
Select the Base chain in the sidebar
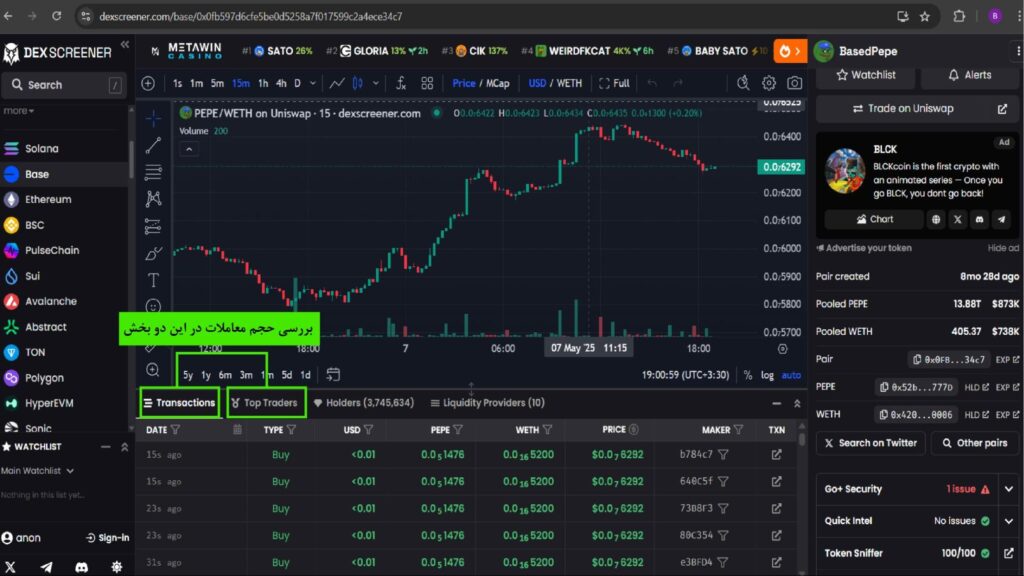click(64, 174)
